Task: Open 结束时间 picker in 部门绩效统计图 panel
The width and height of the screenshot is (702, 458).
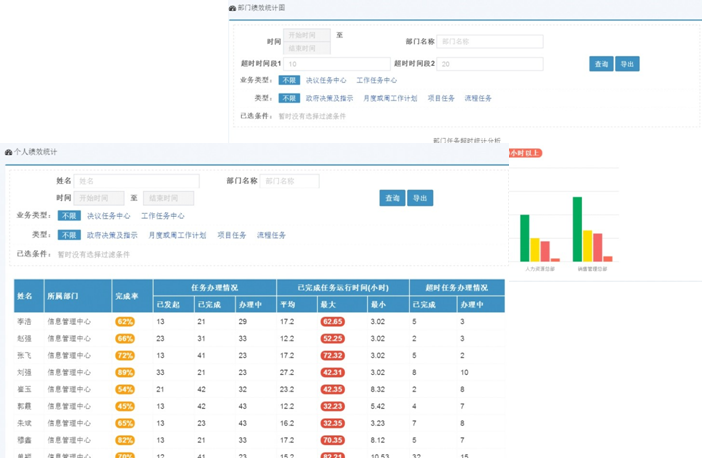Action: tap(307, 48)
